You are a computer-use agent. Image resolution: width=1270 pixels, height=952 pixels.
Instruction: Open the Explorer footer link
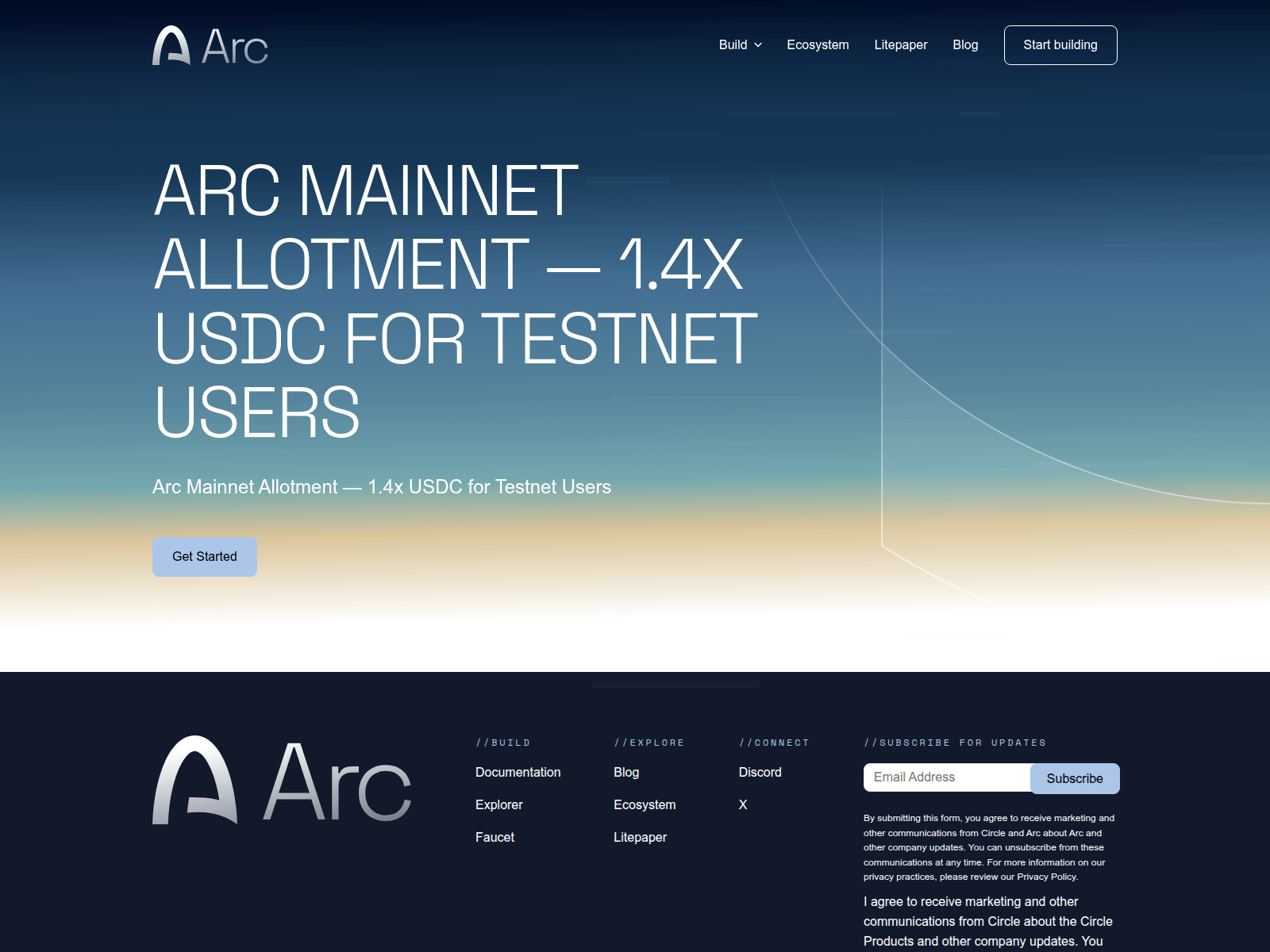click(499, 805)
